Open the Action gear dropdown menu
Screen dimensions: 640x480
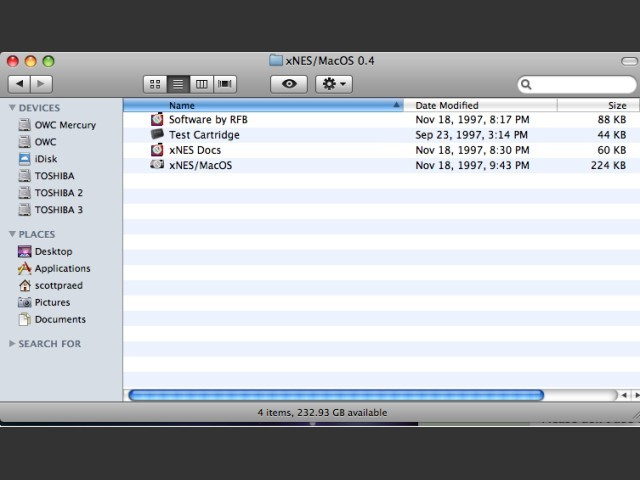coord(334,84)
